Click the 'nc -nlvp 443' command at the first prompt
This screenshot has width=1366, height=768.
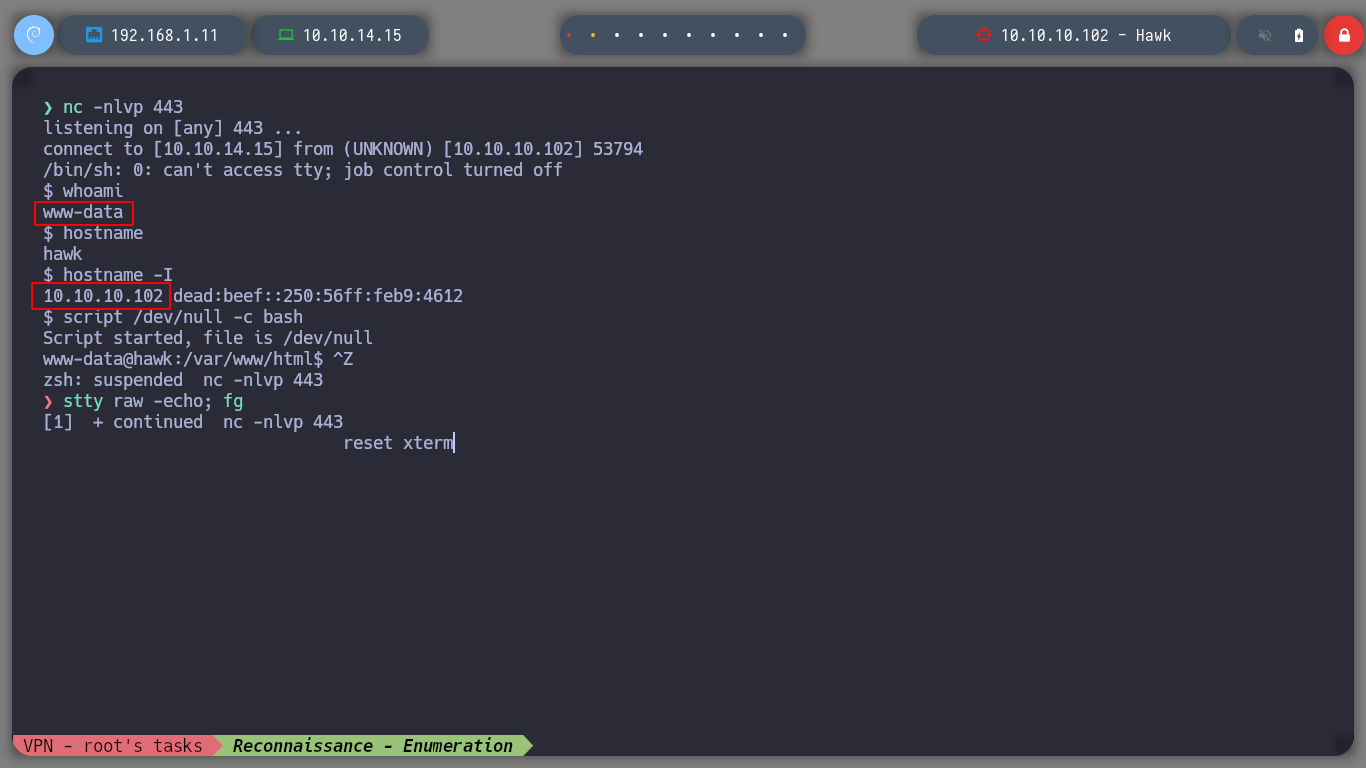pyautogui.click(x=123, y=107)
